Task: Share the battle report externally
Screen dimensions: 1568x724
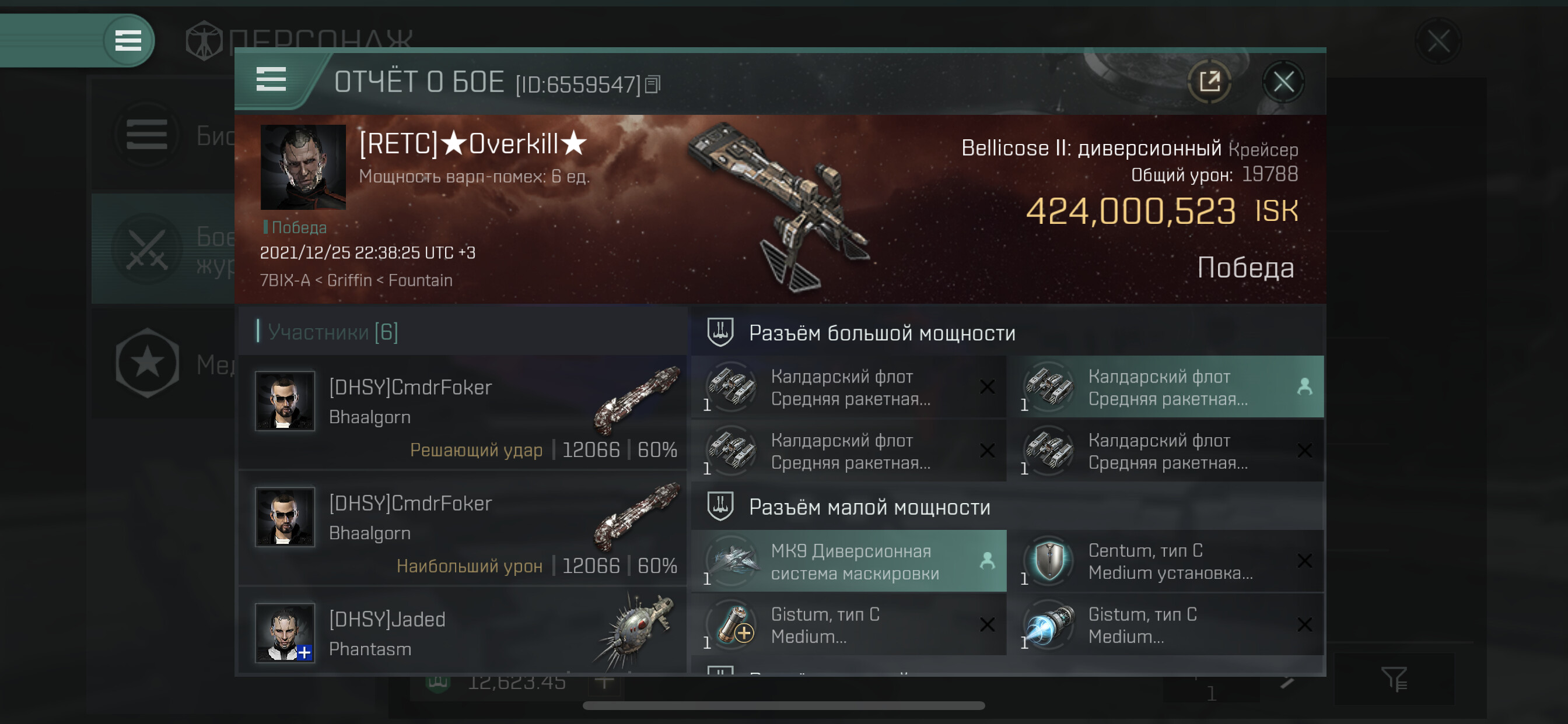Action: tap(1209, 82)
